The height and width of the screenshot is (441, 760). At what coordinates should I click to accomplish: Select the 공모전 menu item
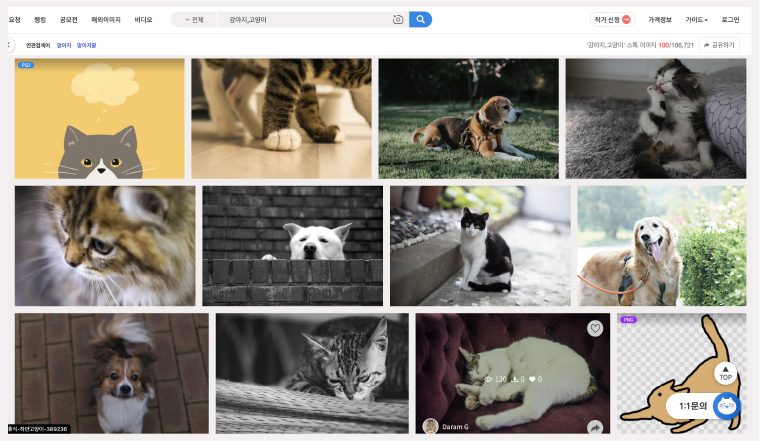pos(68,19)
